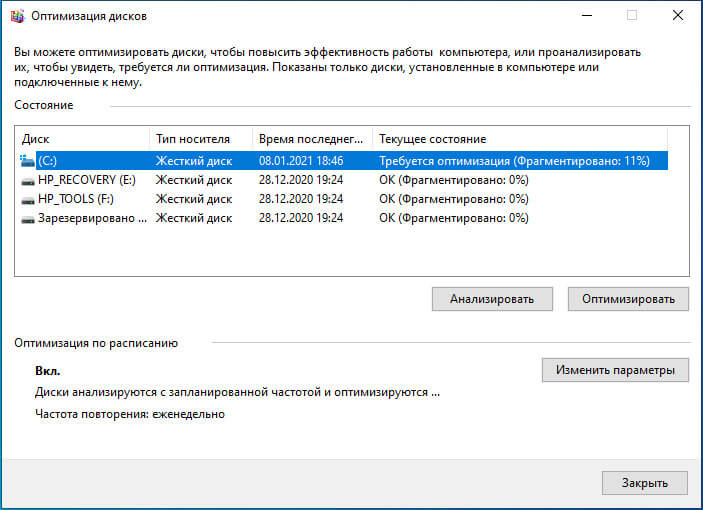Click date 28.12.2020 19:24 in HP_TOOLS row
This screenshot has width=703, height=510.
click(x=301, y=199)
